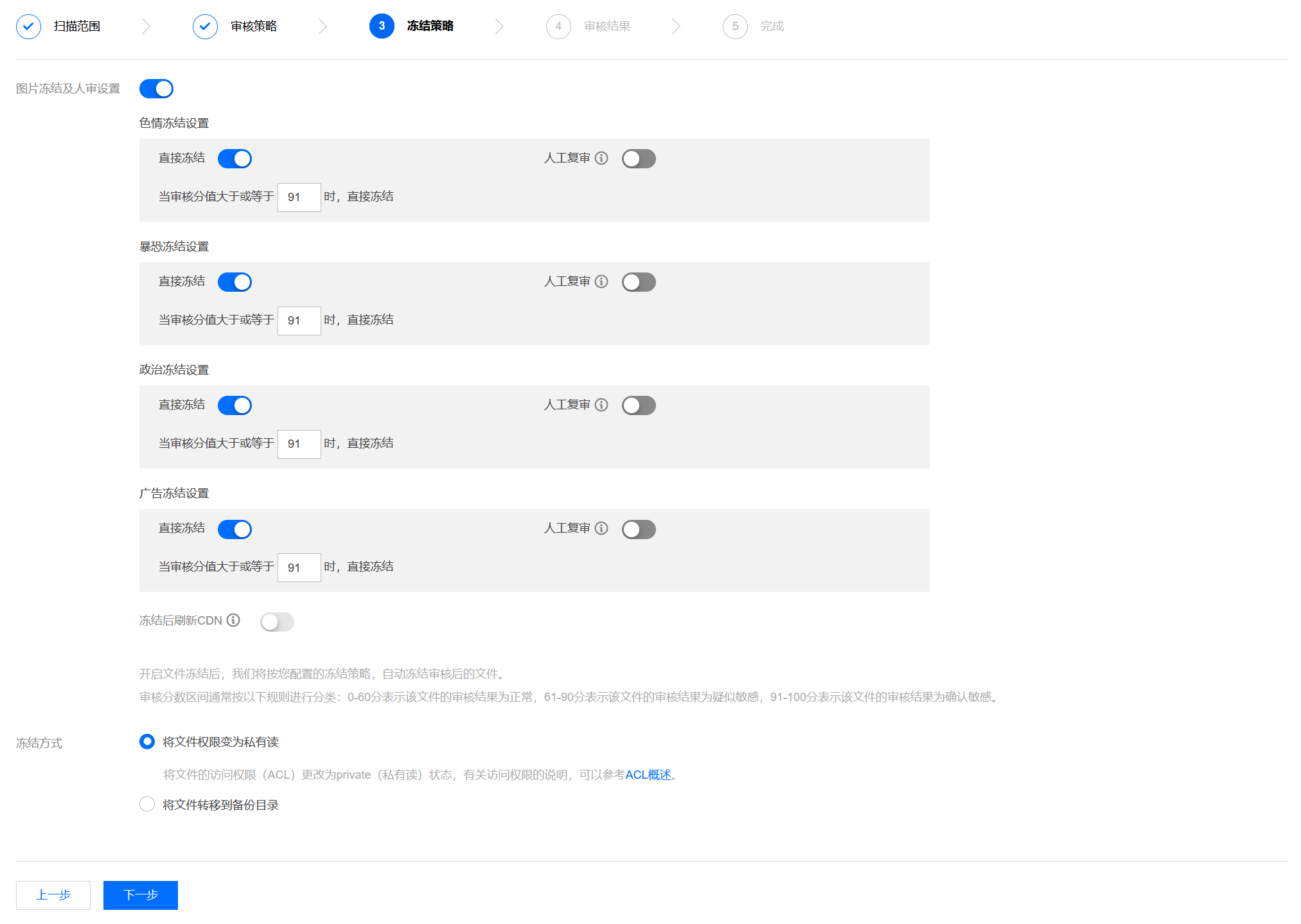This screenshot has width=1301, height=924.
Task: Go to the 完成 step label
Action: [x=772, y=26]
